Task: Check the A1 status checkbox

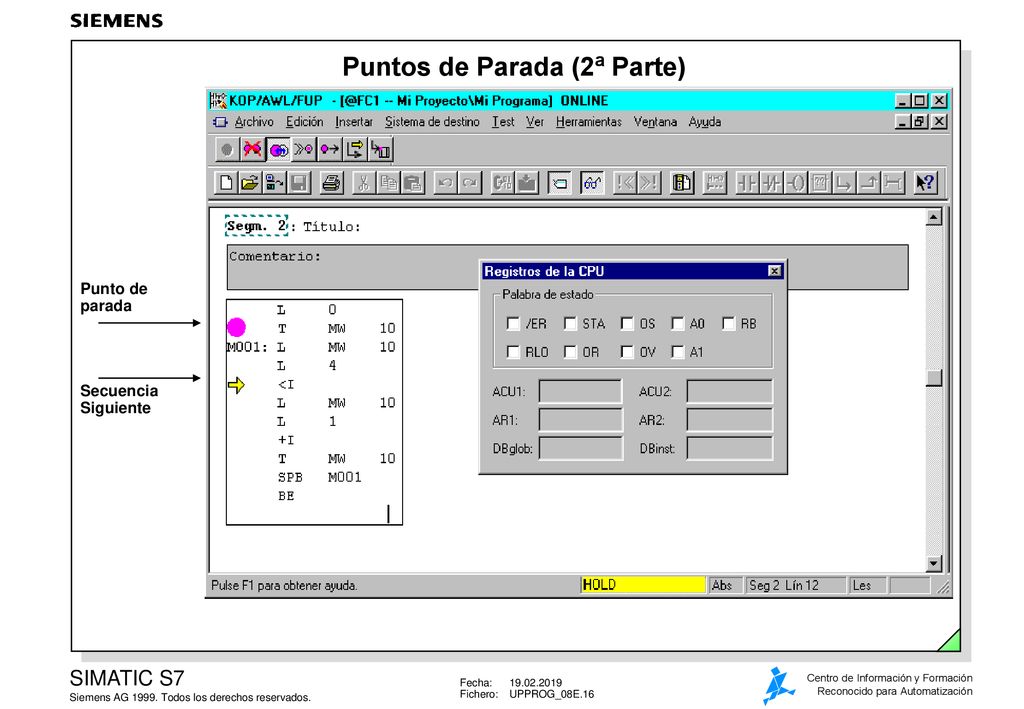Action: click(x=678, y=353)
